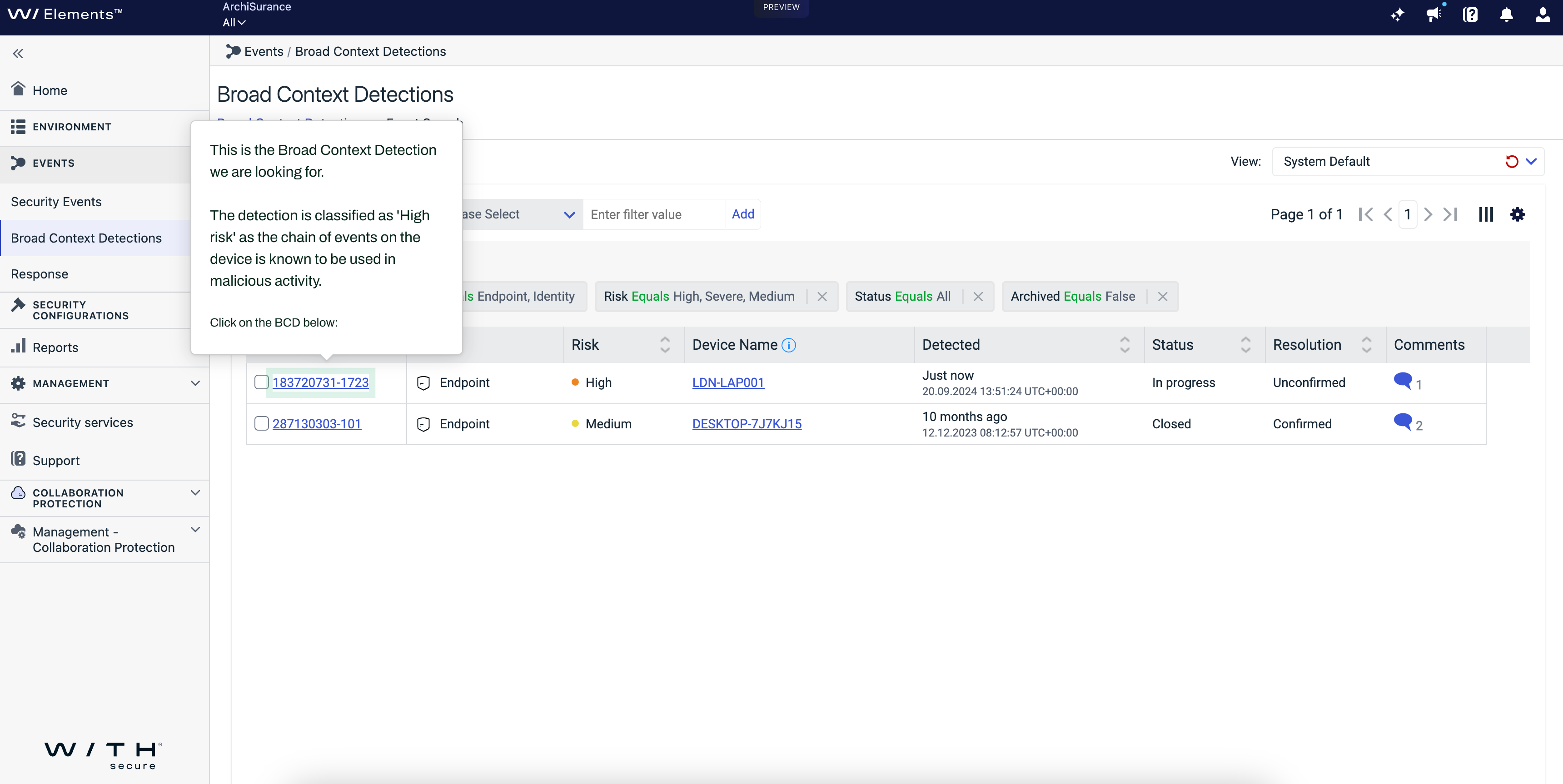Open the ArchiSurance All organization dropdown
Image resolution: width=1563 pixels, height=784 pixels.
[x=234, y=22]
